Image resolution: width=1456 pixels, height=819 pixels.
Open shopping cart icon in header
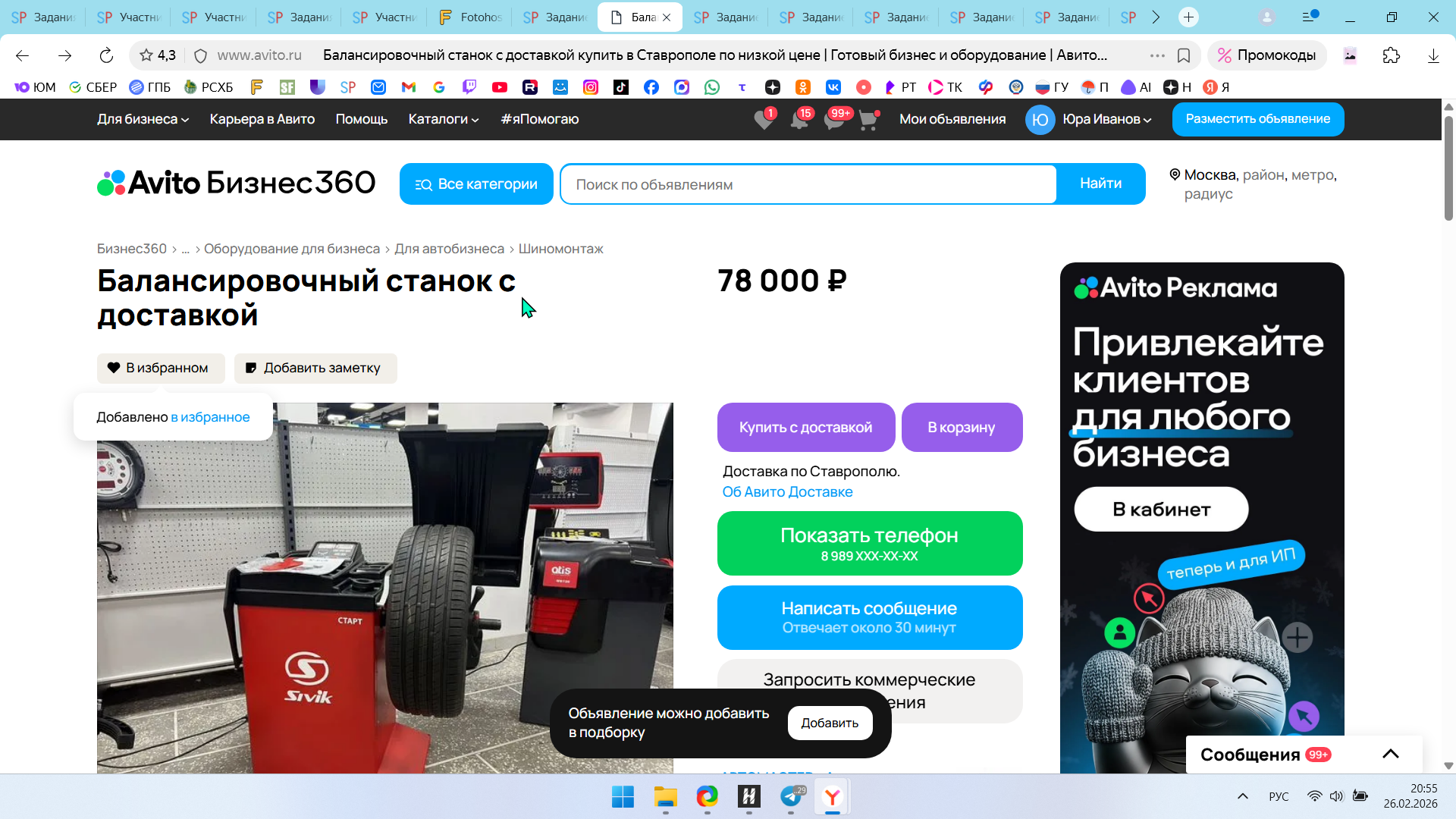pos(868,120)
